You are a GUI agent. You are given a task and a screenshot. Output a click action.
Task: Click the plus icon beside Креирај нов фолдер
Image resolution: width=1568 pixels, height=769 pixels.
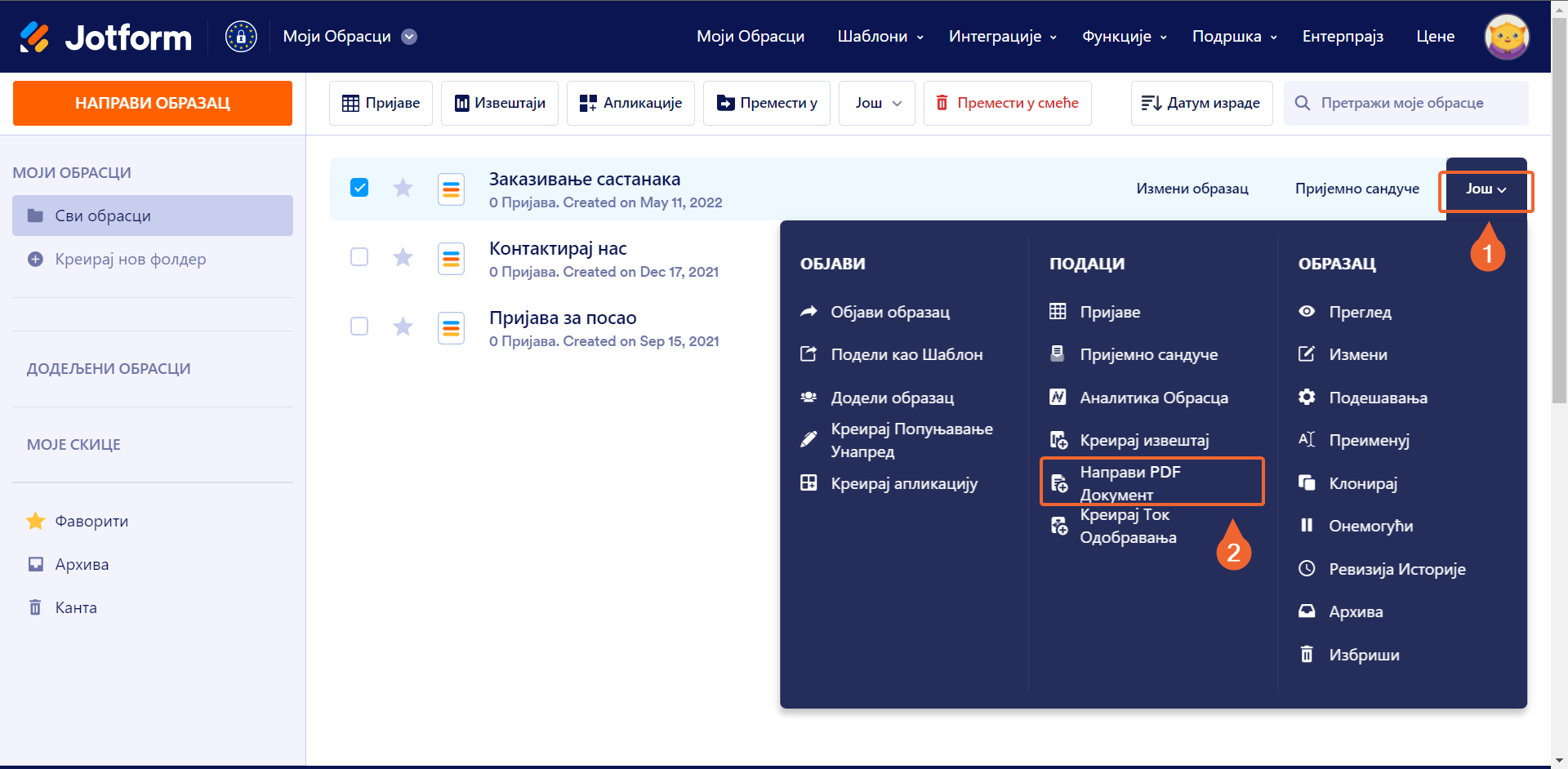point(35,260)
